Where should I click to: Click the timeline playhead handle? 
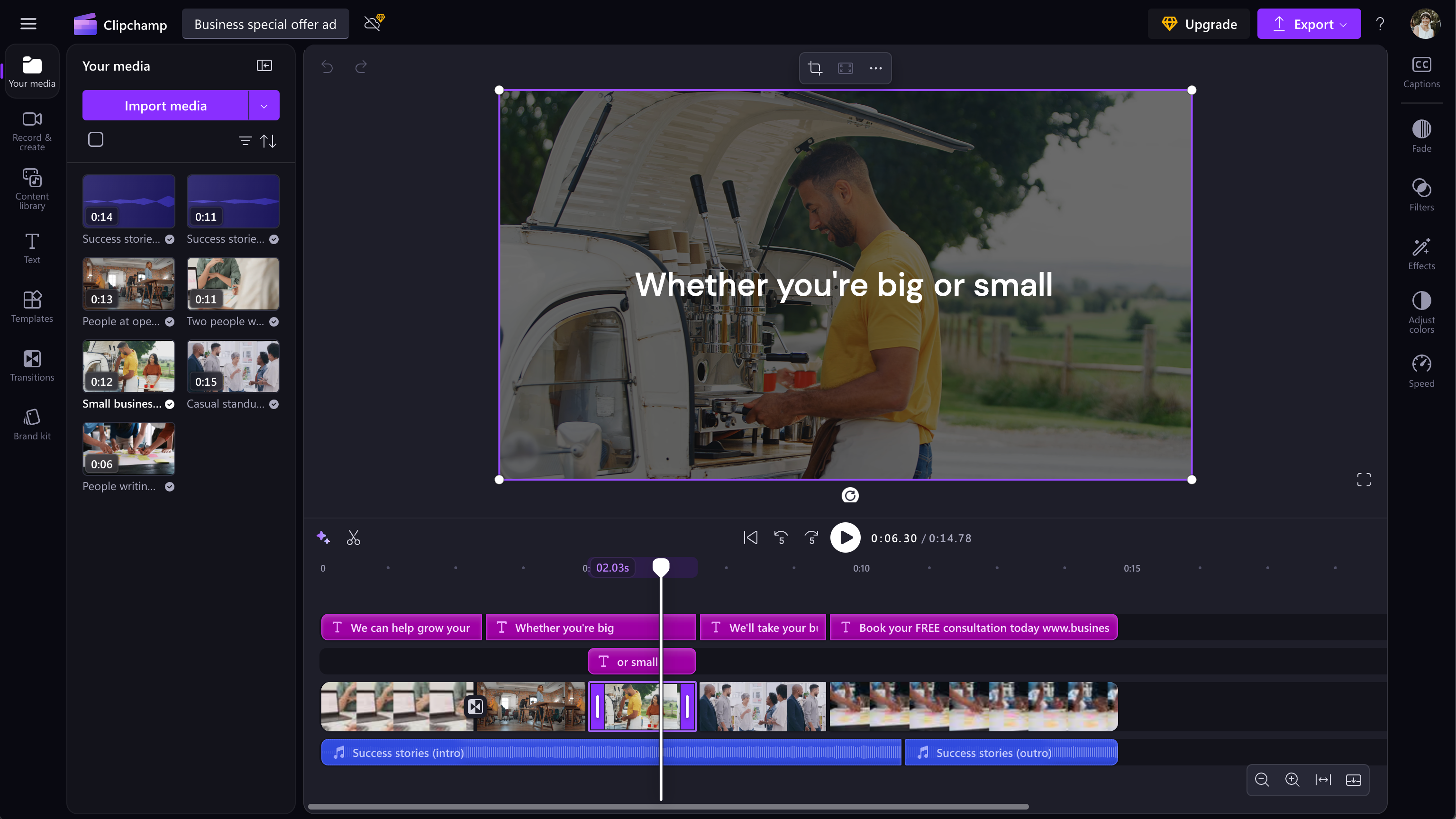661,566
